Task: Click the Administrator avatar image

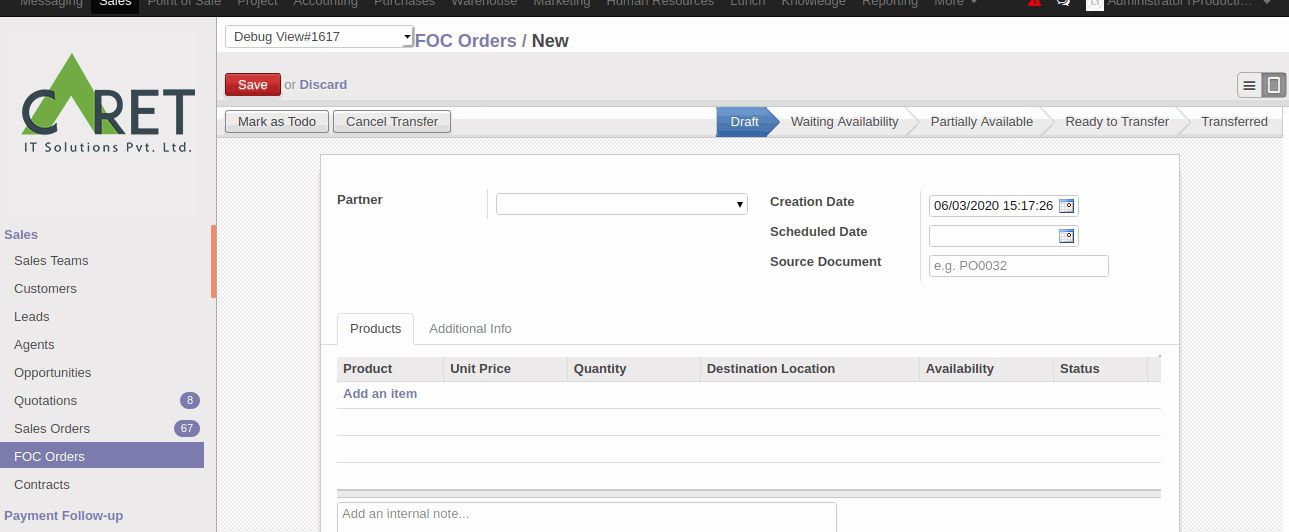Action: coord(1095,4)
